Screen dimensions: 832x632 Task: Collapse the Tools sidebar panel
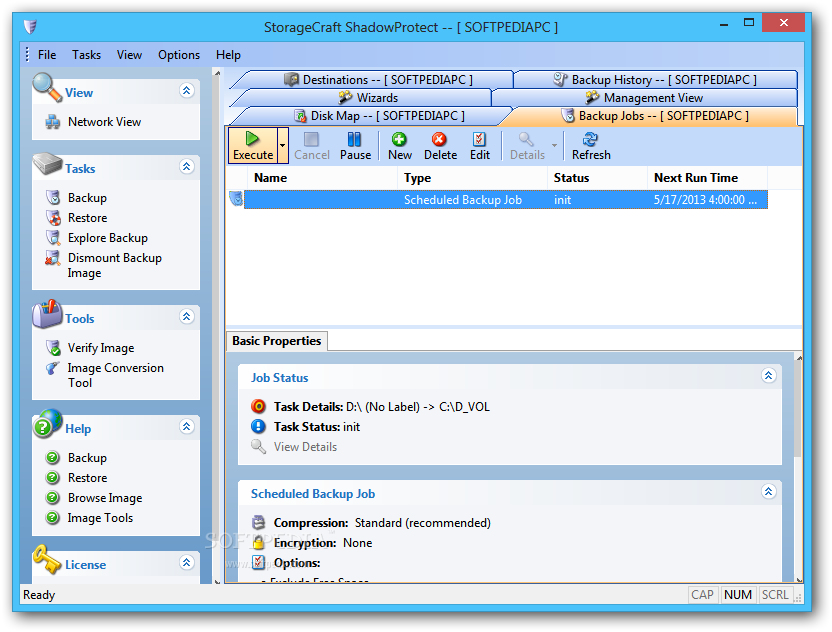pos(186,317)
